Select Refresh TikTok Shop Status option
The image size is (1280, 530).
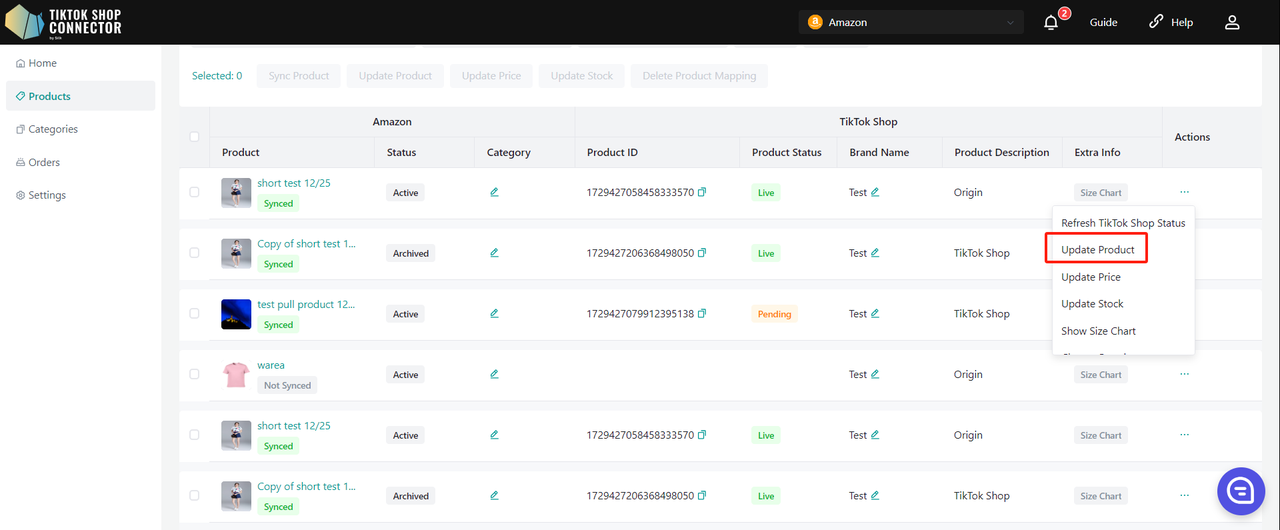1123,223
